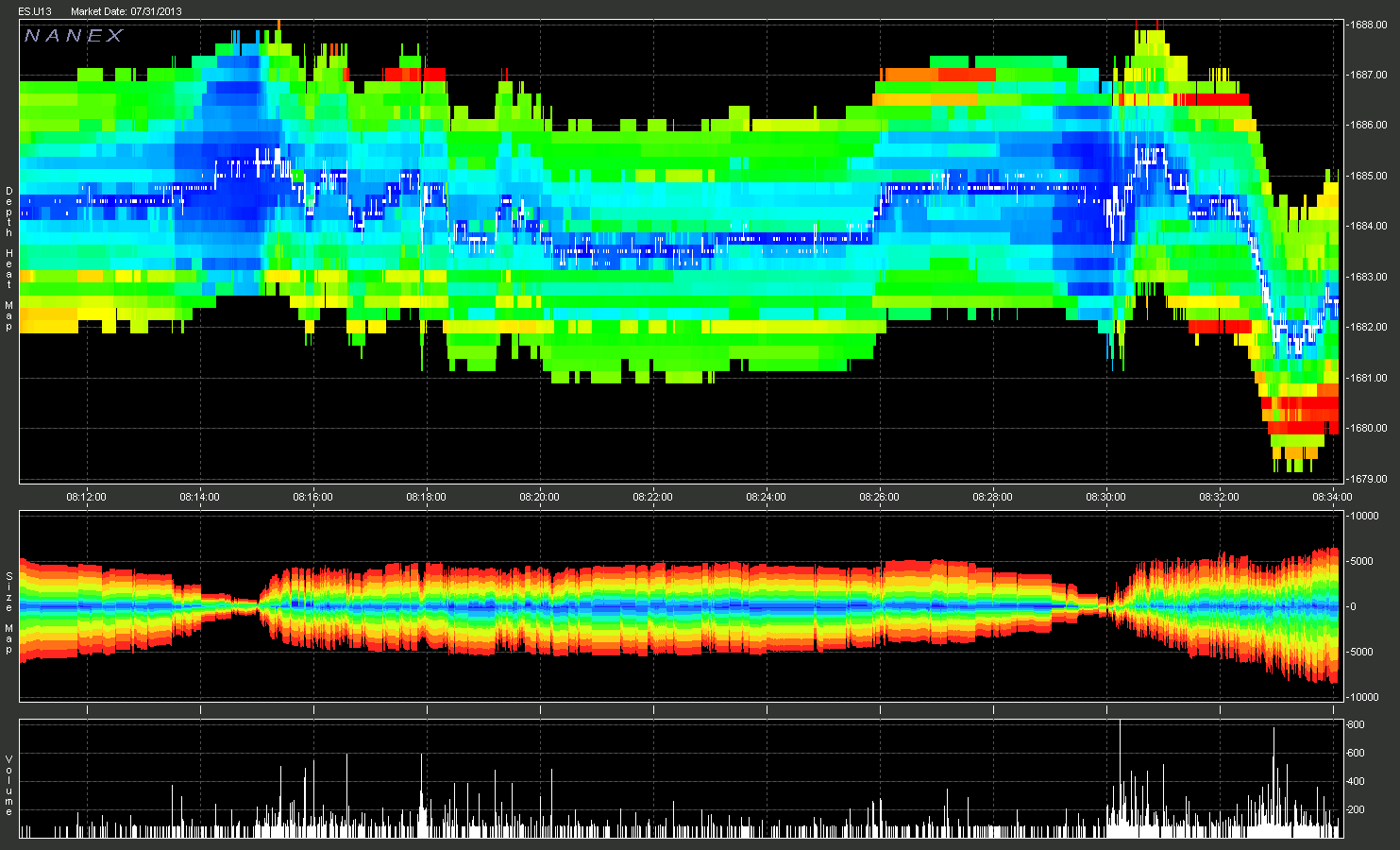This screenshot has width=1400, height=850.
Task: Click the tallest volume spike near 08:30
Action: [x=1120, y=778]
